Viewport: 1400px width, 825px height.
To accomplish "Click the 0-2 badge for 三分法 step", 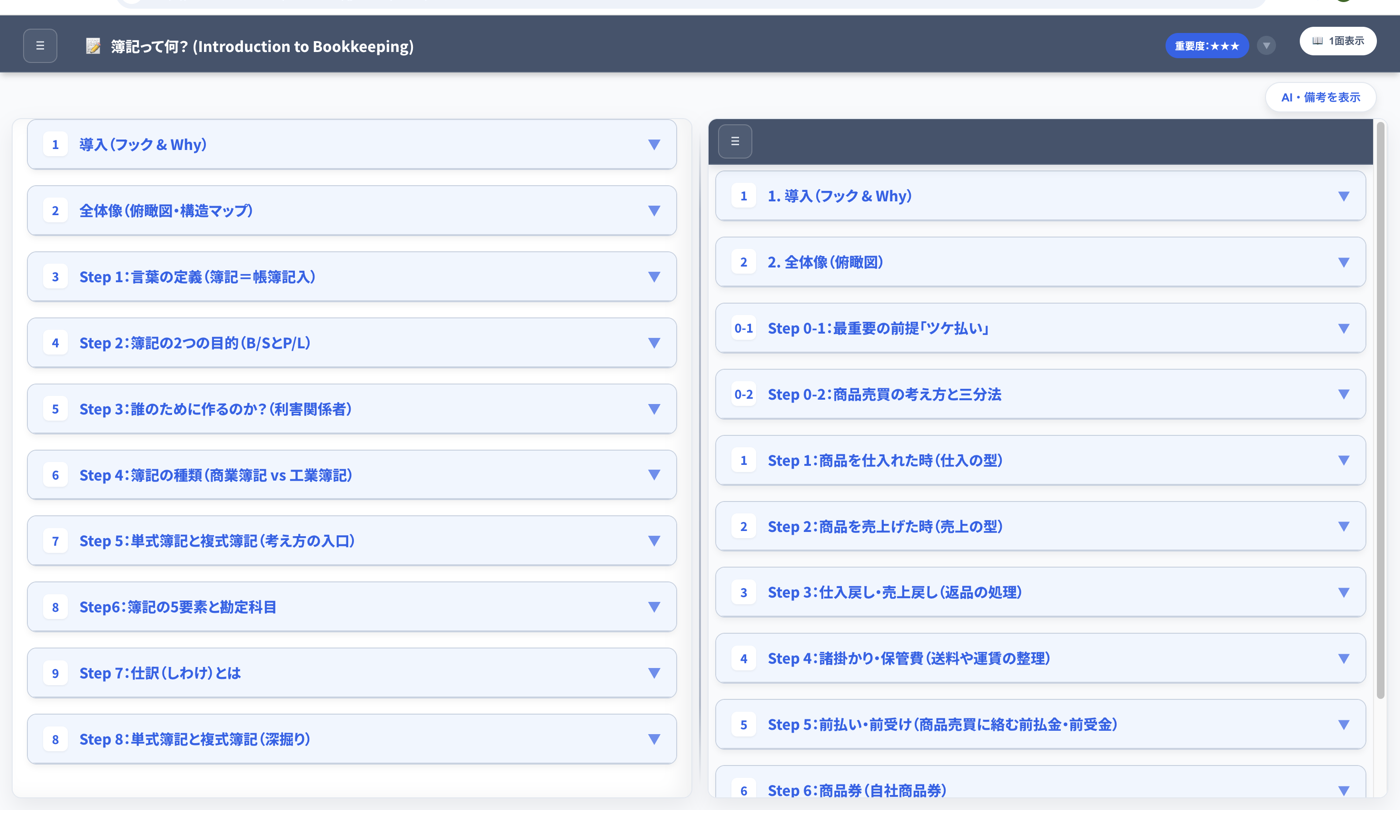I will tap(744, 394).
